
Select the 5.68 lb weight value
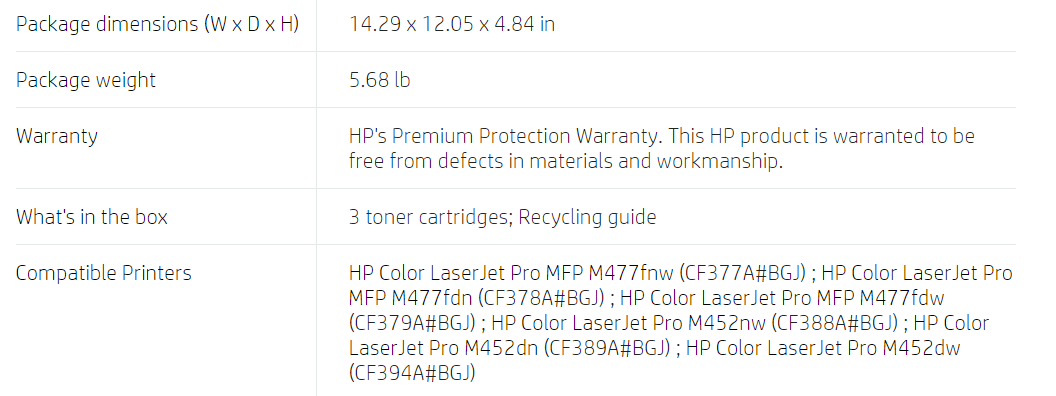pos(379,80)
